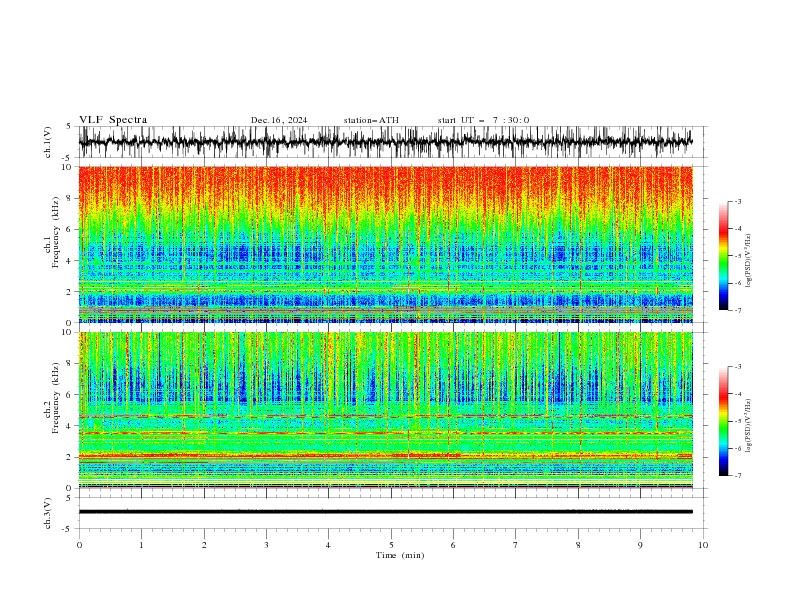Click the ch.1 colorbar "log(PSD)(V²/Hz)" label
This screenshot has height=612, width=792.
click(749, 261)
